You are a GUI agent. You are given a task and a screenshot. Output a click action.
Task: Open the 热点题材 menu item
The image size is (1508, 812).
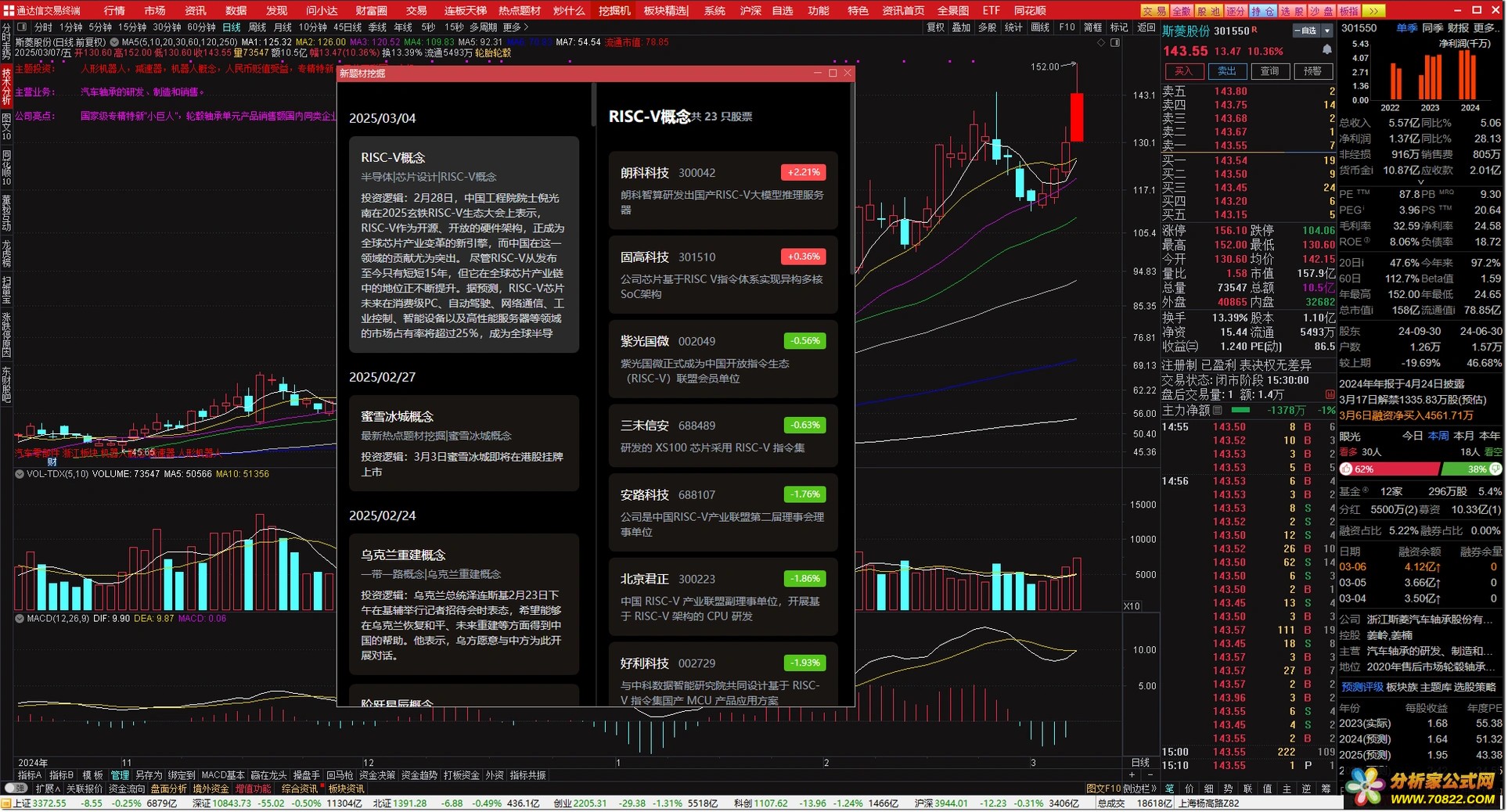(520, 10)
